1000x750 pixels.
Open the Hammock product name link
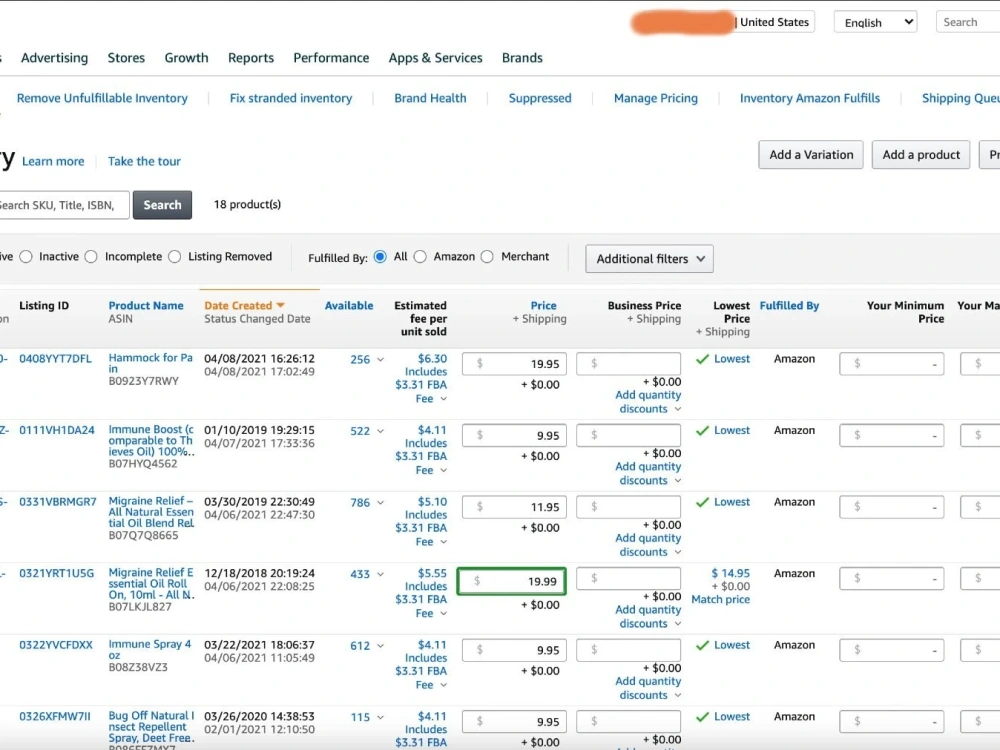tap(151, 363)
